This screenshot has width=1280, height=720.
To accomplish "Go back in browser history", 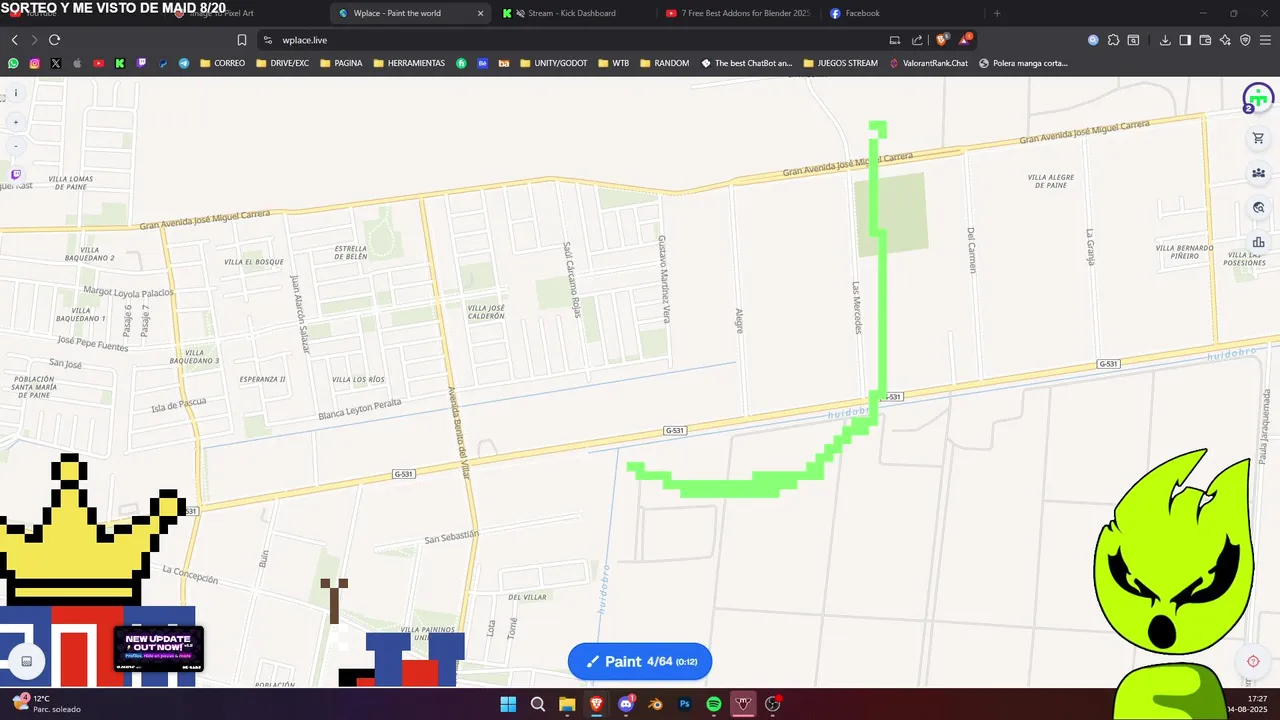I will click(14, 40).
